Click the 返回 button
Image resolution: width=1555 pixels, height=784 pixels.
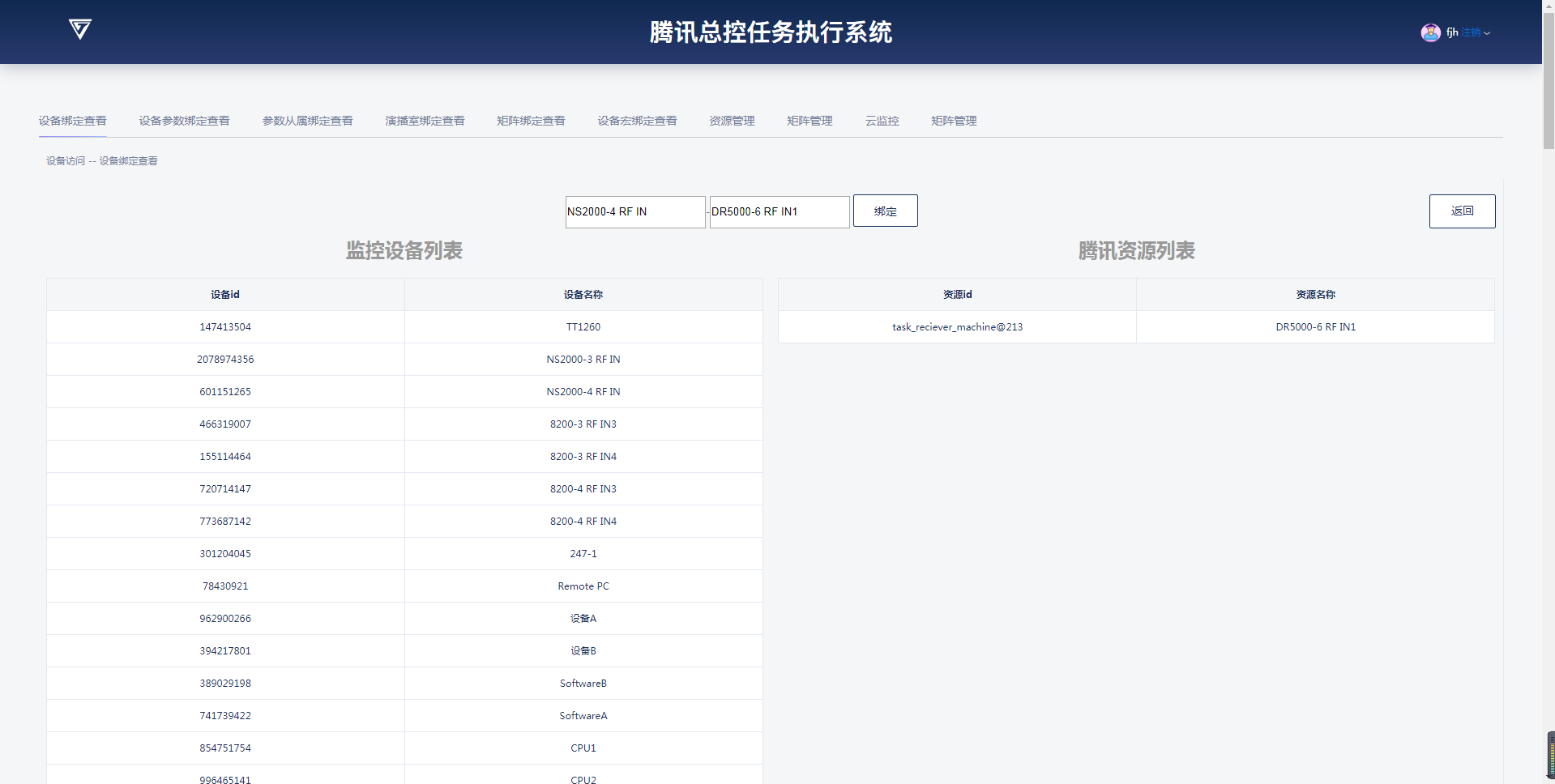click(x=1462, y=211)
